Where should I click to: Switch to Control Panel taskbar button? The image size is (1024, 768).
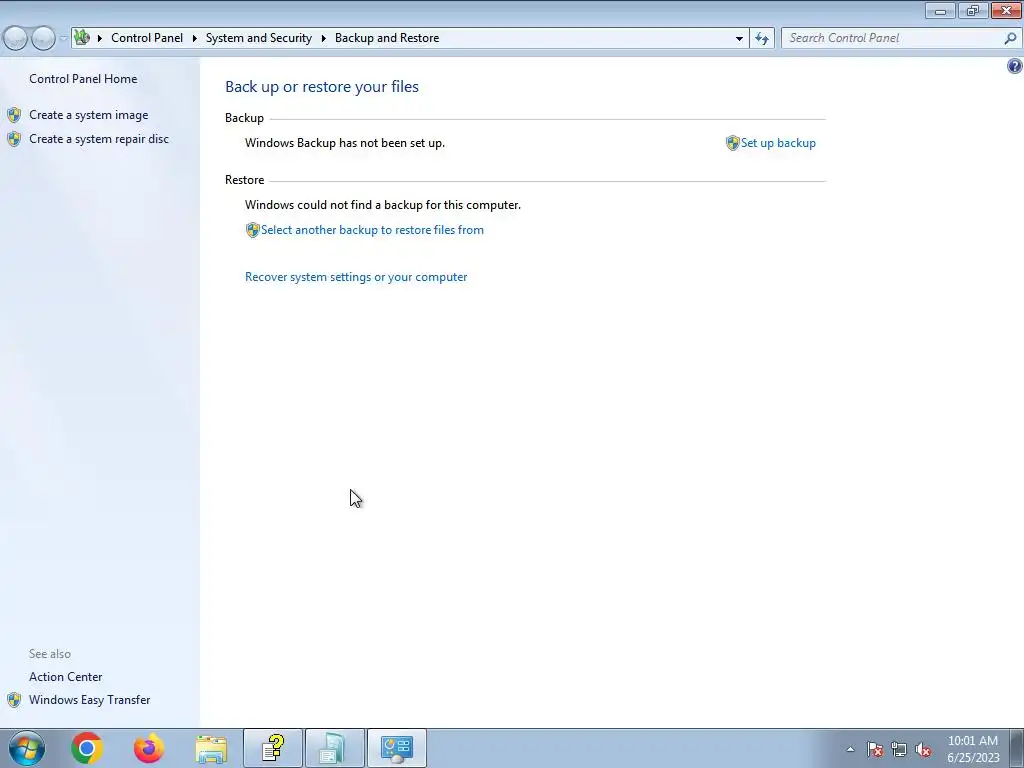pyautogui.click(x=396, y=748)
